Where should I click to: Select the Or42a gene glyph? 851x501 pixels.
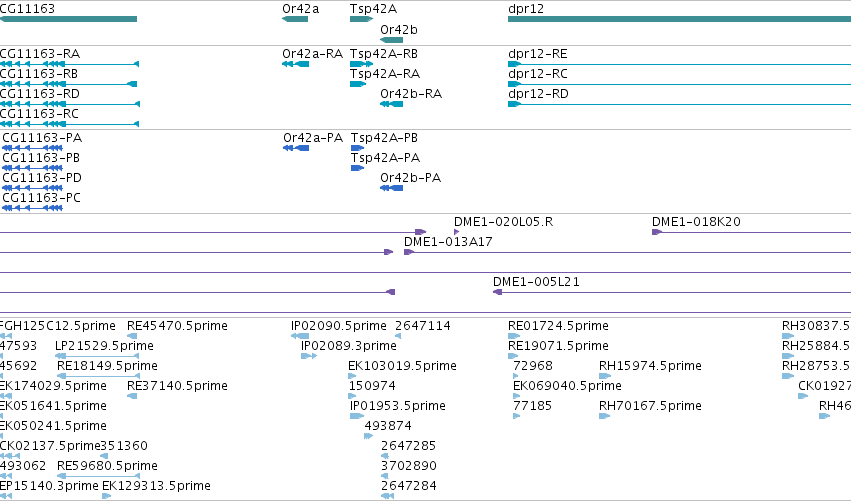tap(295, 19)
